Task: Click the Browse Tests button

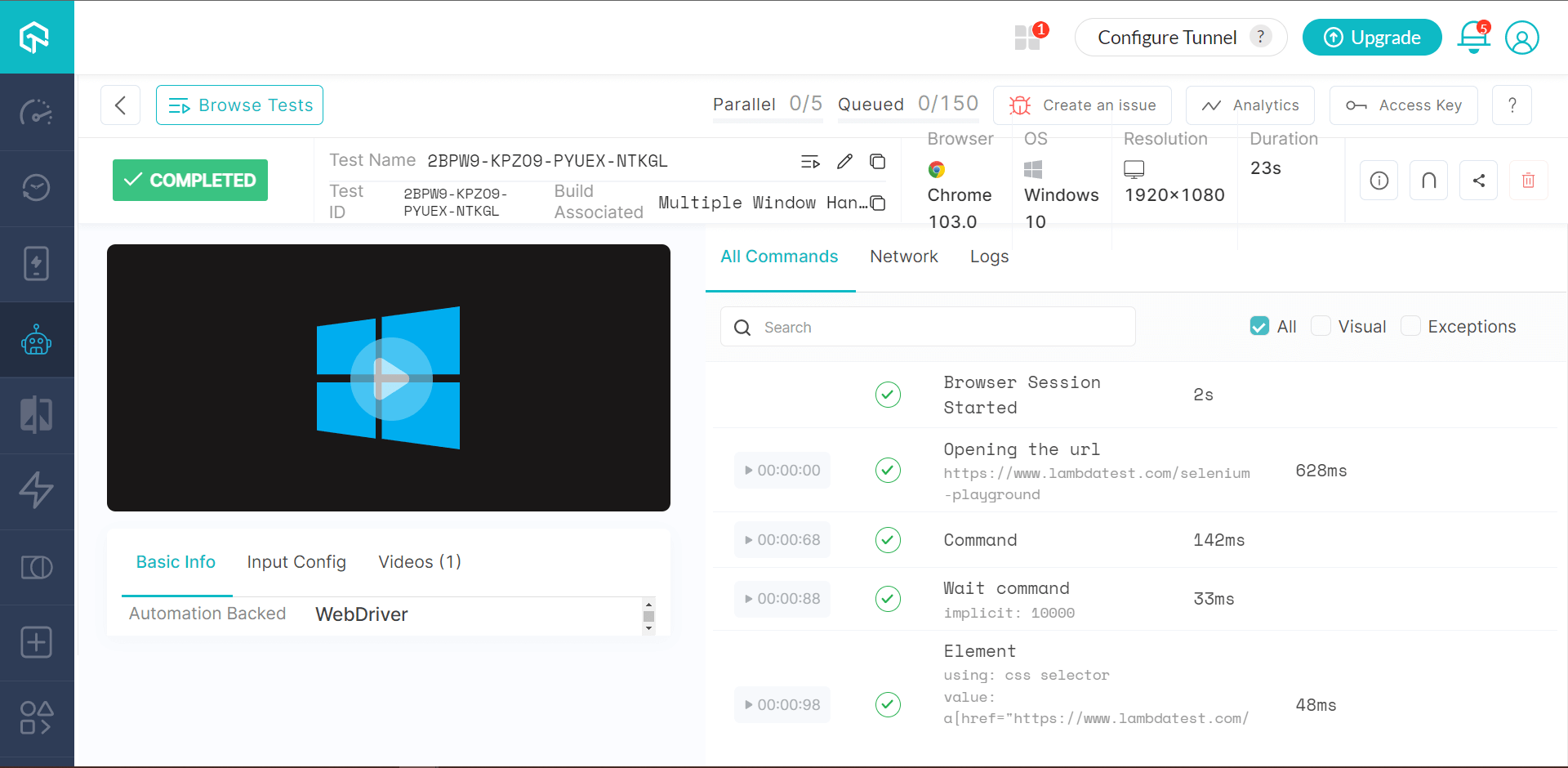Action: click(x=238, y=105)
